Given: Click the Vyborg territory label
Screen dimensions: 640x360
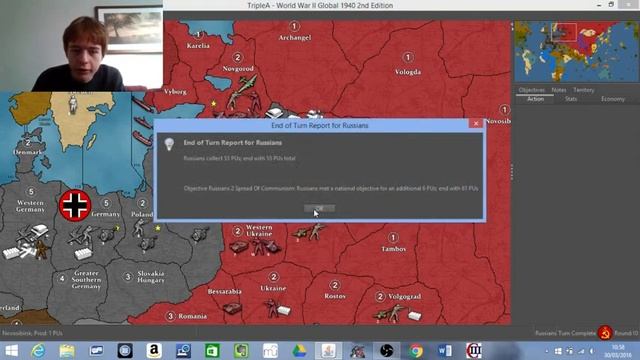Looking at the screenshot, I should click(x=175, y=92).
